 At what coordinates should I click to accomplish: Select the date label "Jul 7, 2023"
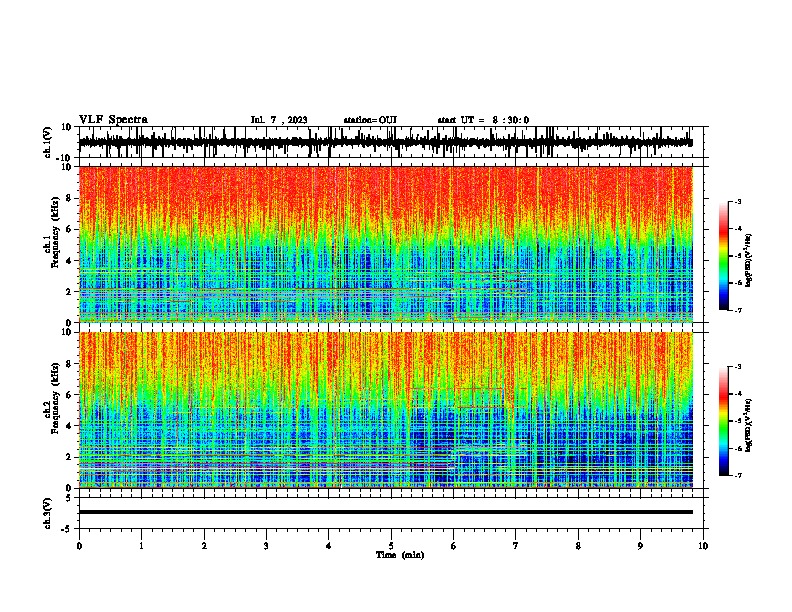(x=279, y=120)
